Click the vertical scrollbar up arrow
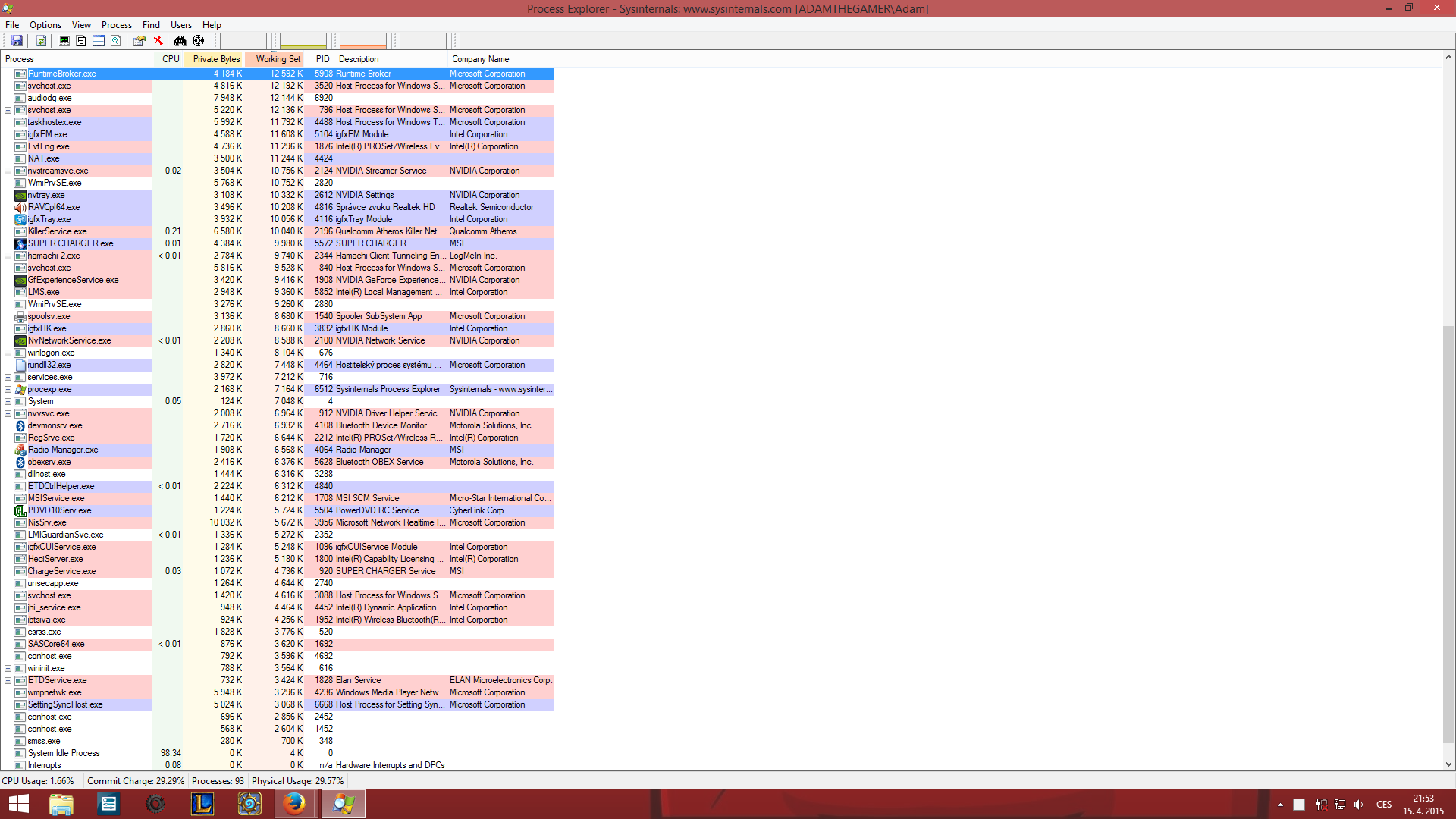 click(x=1448, y=57)
